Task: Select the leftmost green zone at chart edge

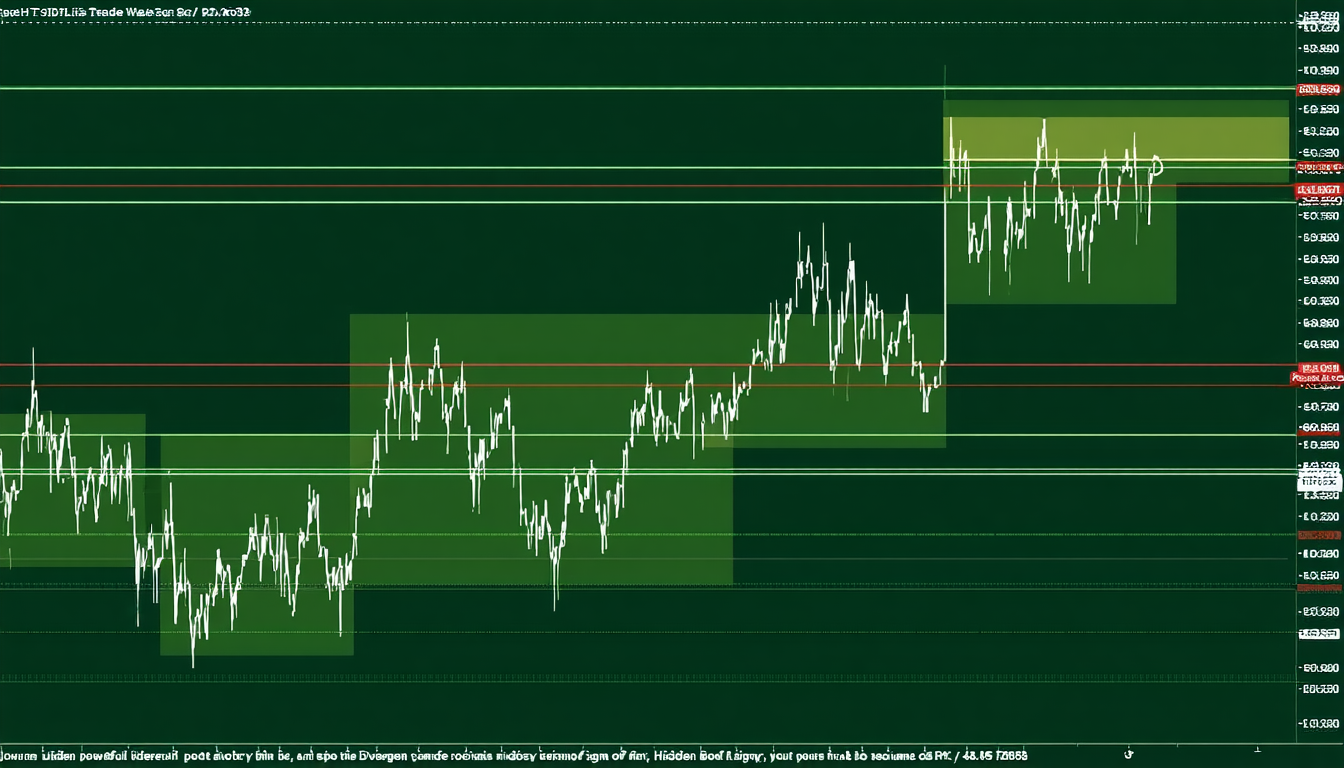Action: click(x=72, y=490)
